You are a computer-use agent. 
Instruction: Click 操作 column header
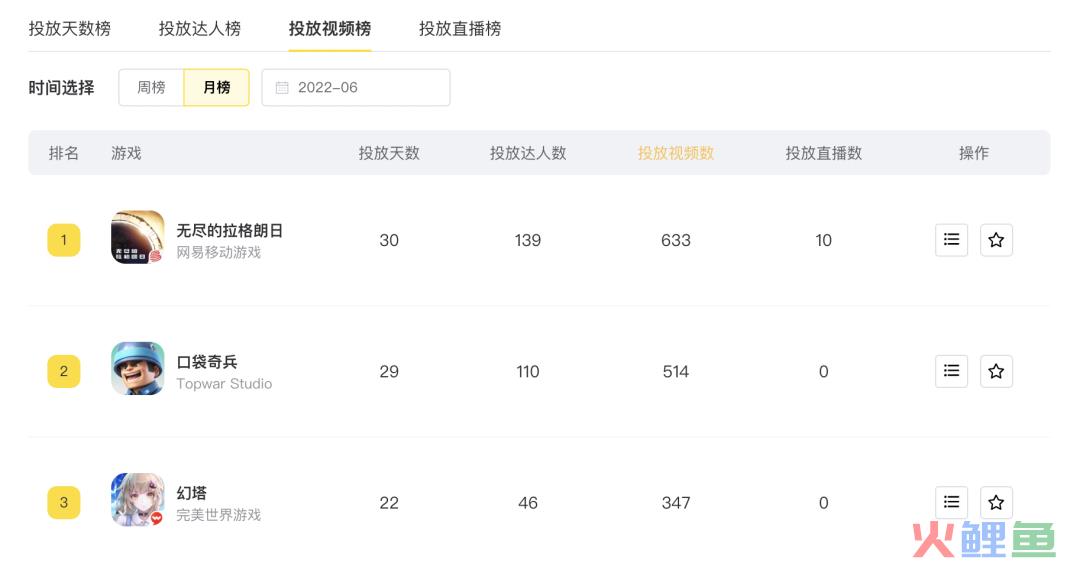point(974,153)
